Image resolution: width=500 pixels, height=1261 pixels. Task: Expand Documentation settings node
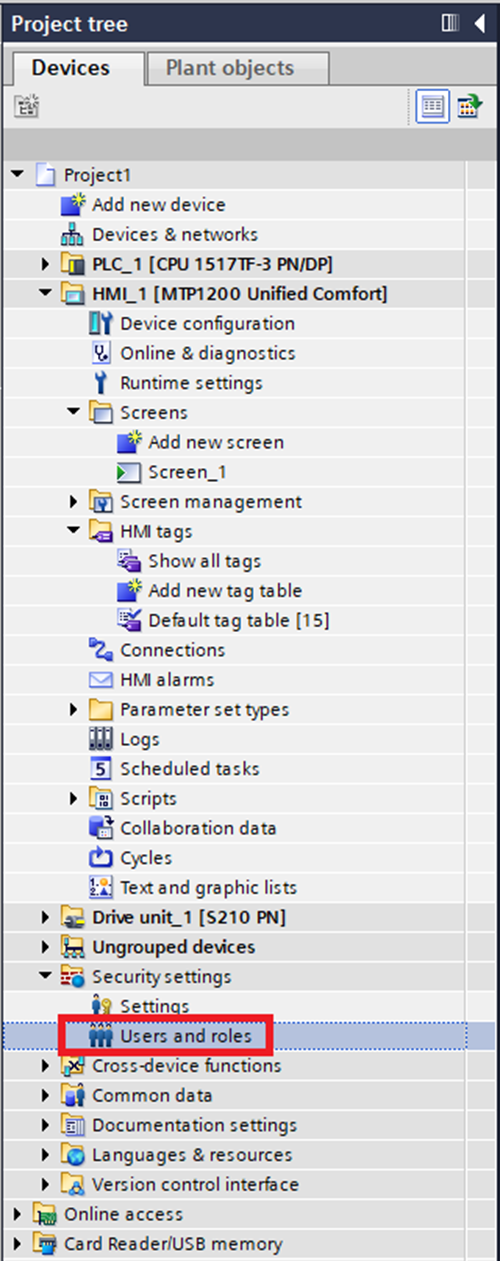pos(46,1125)
